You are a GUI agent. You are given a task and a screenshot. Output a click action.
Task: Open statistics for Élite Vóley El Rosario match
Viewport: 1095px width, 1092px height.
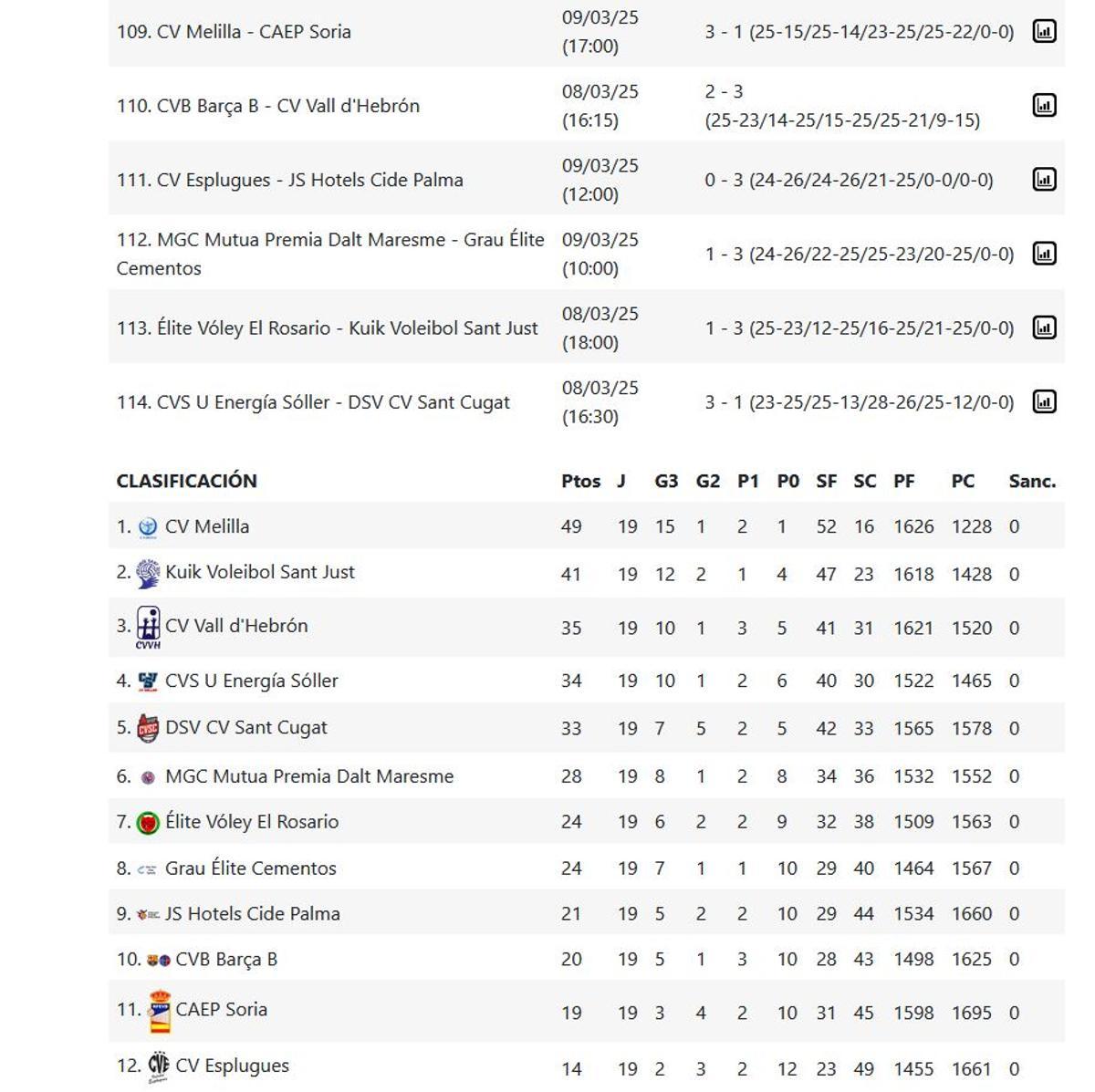[x=1044, y=327]
